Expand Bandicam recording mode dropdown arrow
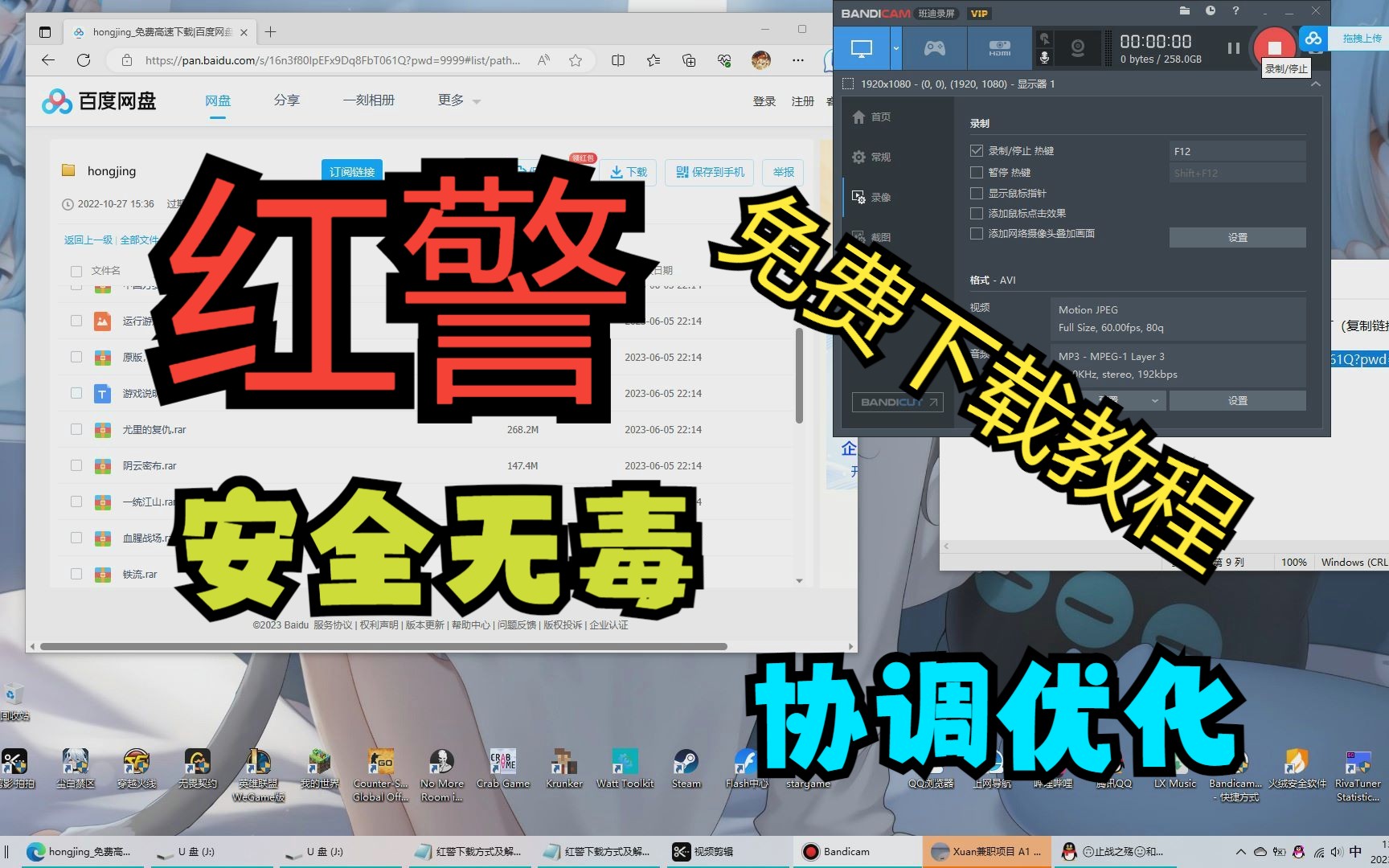1389x868 pixels. (895, 48)
